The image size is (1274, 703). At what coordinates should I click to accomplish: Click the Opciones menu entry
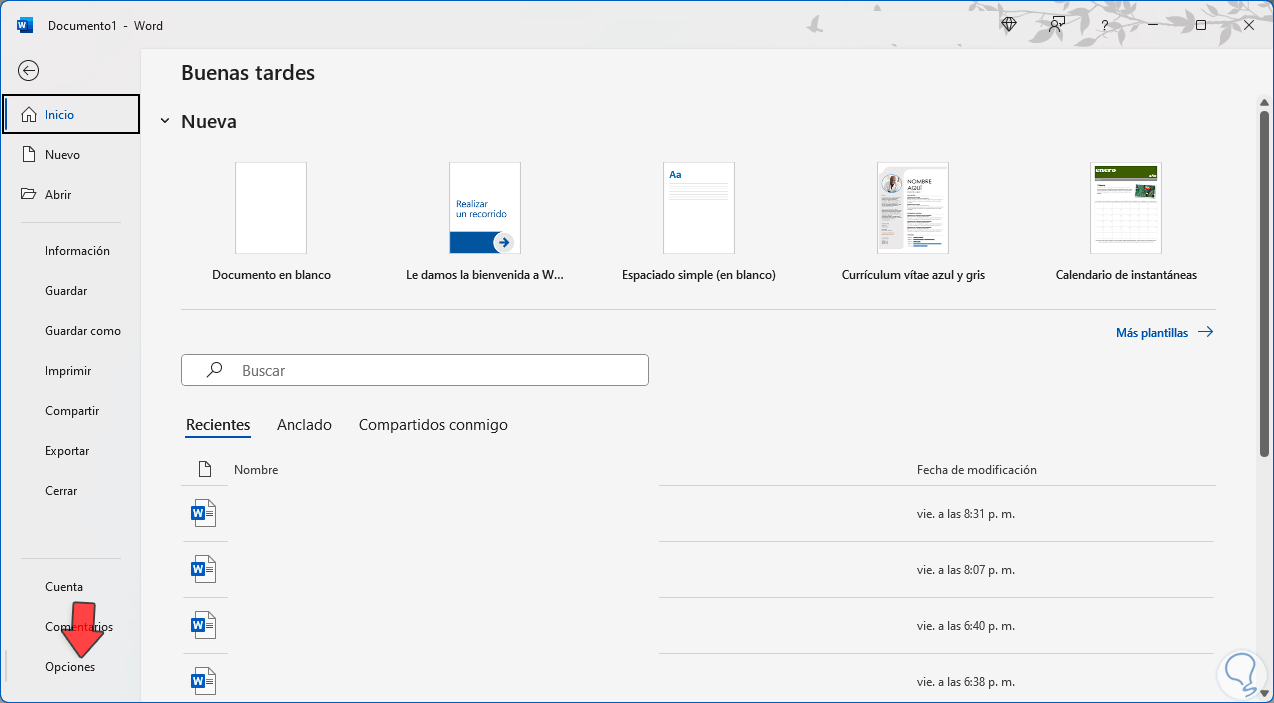pos(70,667)
